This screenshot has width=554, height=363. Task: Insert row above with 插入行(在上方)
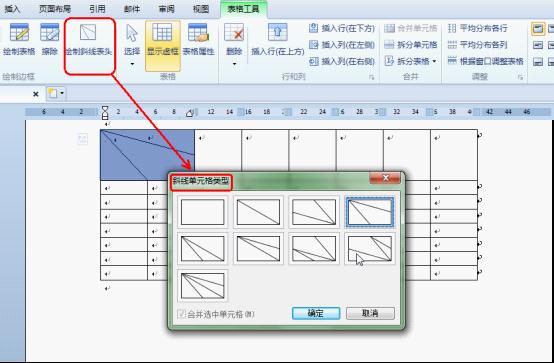coord(278,40)
